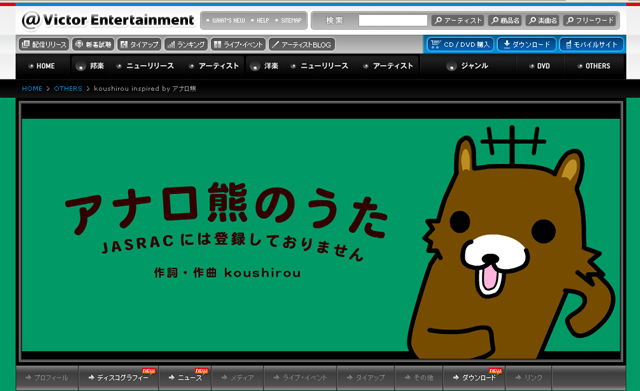Open モバイルサイト button
640x391 pixels.
click(x=591, y=44)
